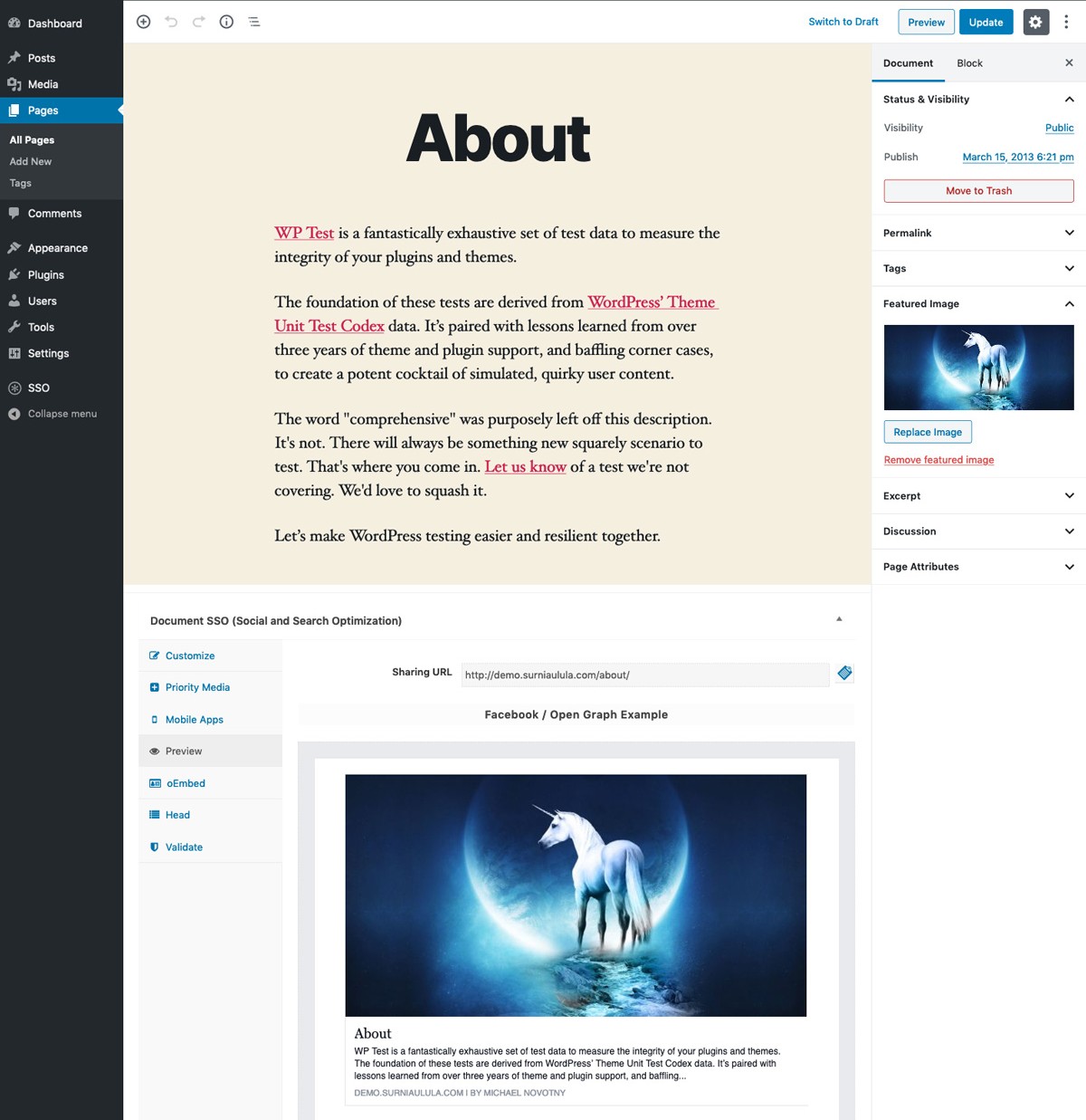The image size is (1086, 1120).
Task: Click the Head list icon in SSO
Action: (x=155, y=815)
